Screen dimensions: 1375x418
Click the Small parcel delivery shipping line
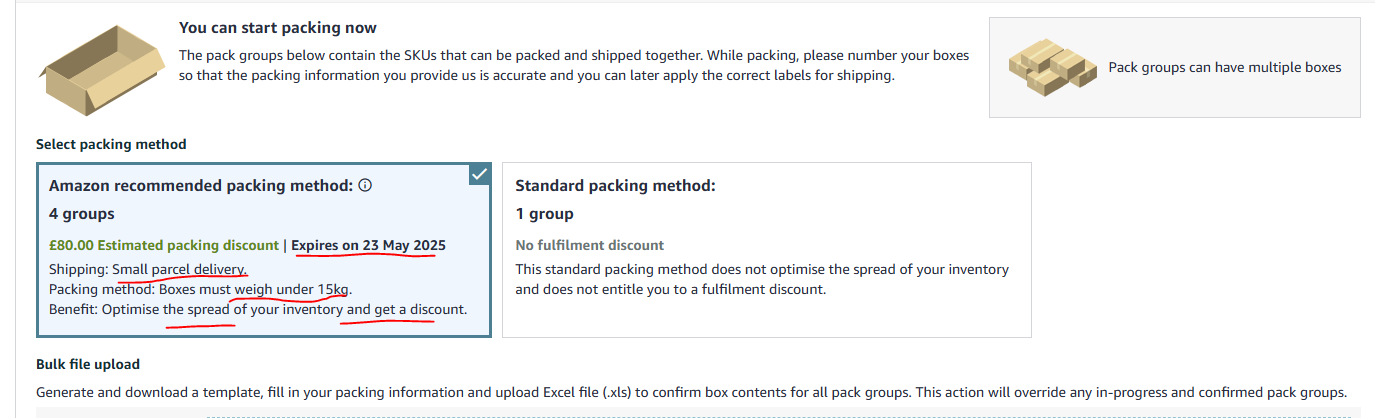148,270
